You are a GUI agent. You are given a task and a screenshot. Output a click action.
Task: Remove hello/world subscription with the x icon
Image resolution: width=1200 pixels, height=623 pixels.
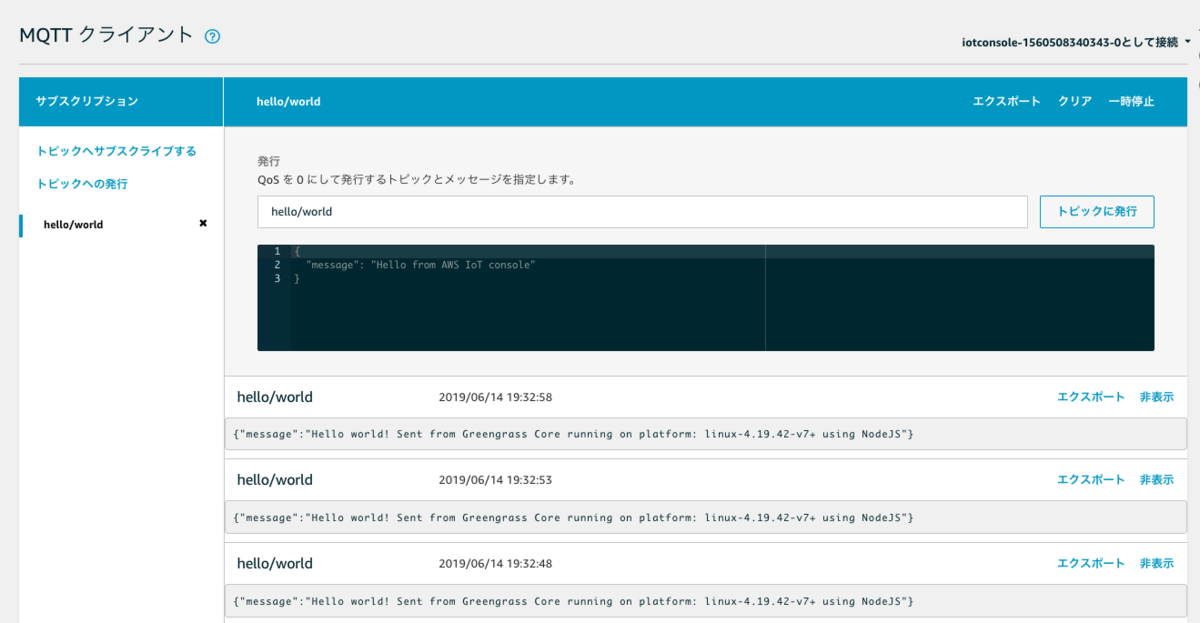[203, 224]
